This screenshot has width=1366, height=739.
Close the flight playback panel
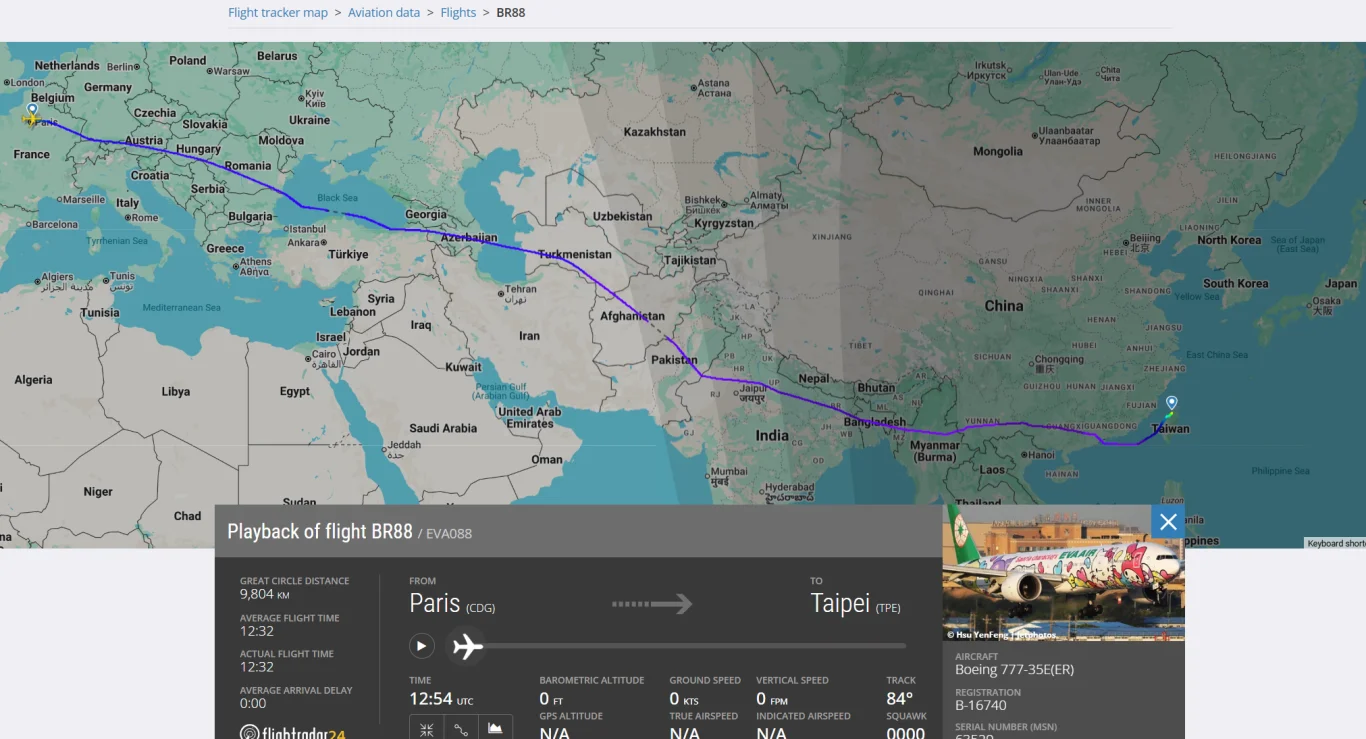[1168, 522]
